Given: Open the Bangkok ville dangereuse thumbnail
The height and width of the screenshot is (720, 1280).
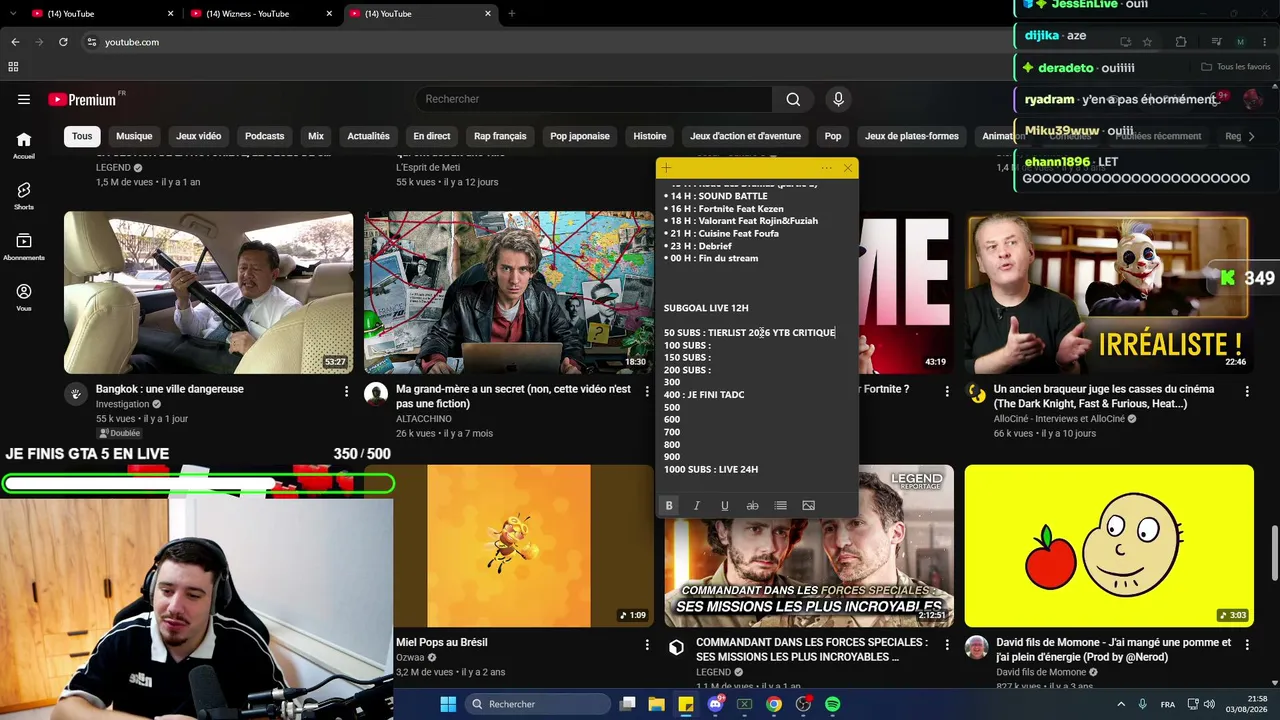Looking at the screenshot, I should (x=209, y=292).
